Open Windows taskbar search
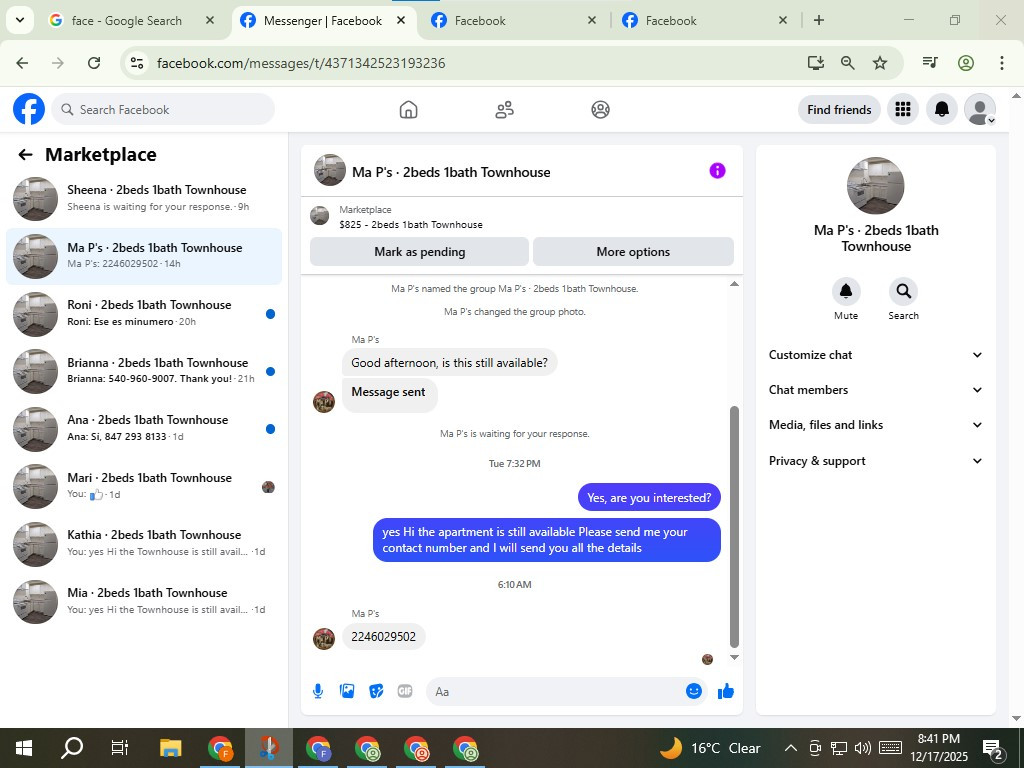This screenshot has height=768, width=1024. (x=72, y=748)
